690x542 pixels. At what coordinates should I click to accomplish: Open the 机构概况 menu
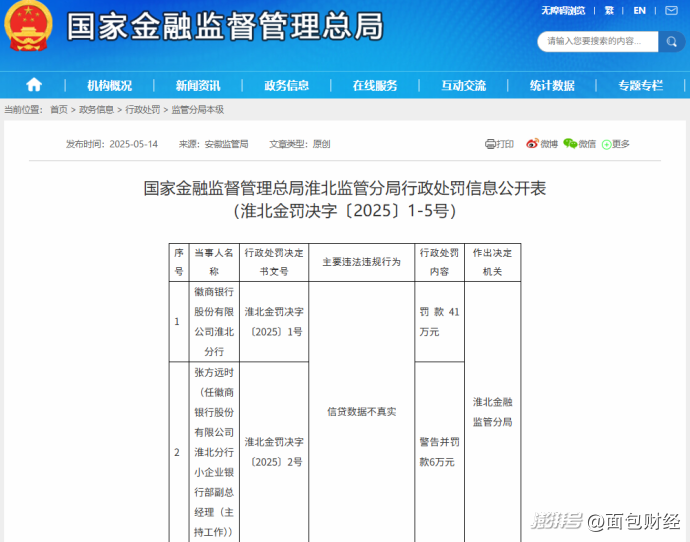tap(110, 85)
